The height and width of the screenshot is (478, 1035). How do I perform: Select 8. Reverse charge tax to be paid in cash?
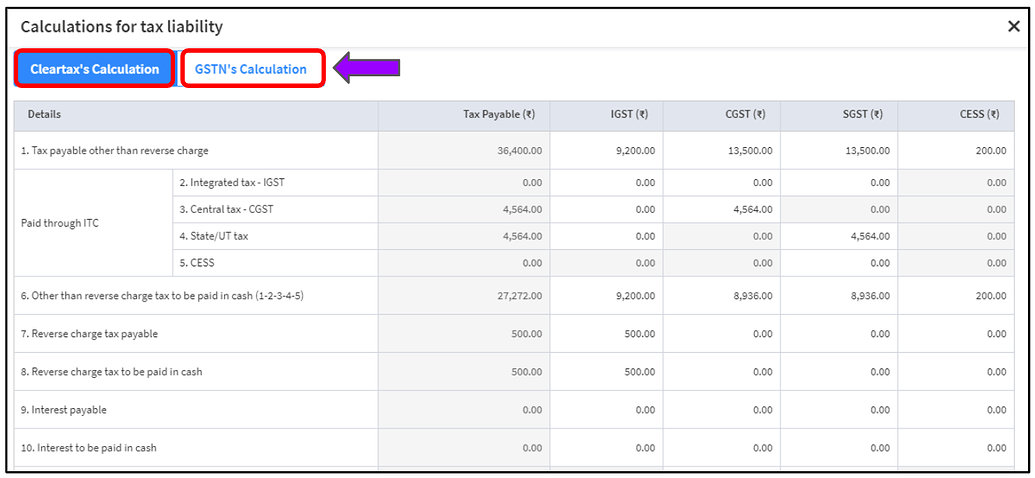(112, 372)
